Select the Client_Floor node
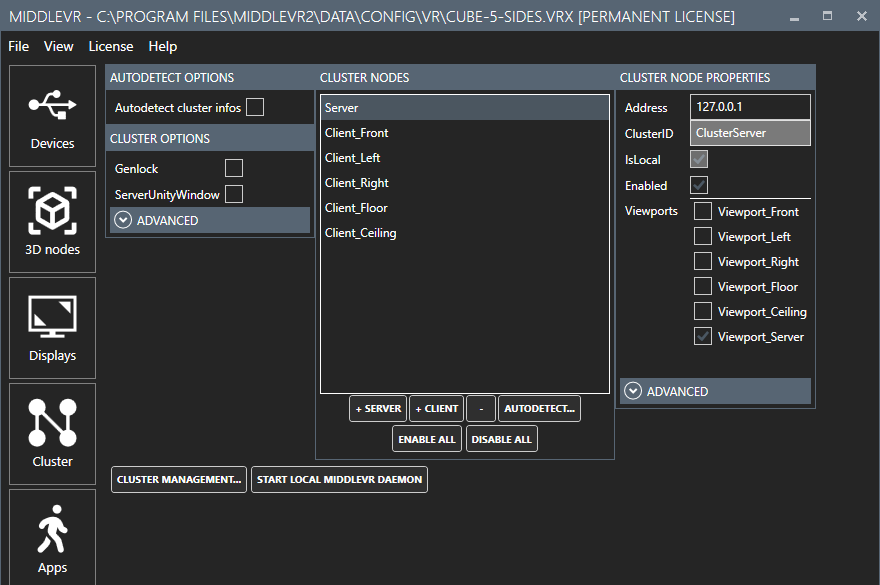880x585 pixels. pyautogui.click(x=465, y=208)
